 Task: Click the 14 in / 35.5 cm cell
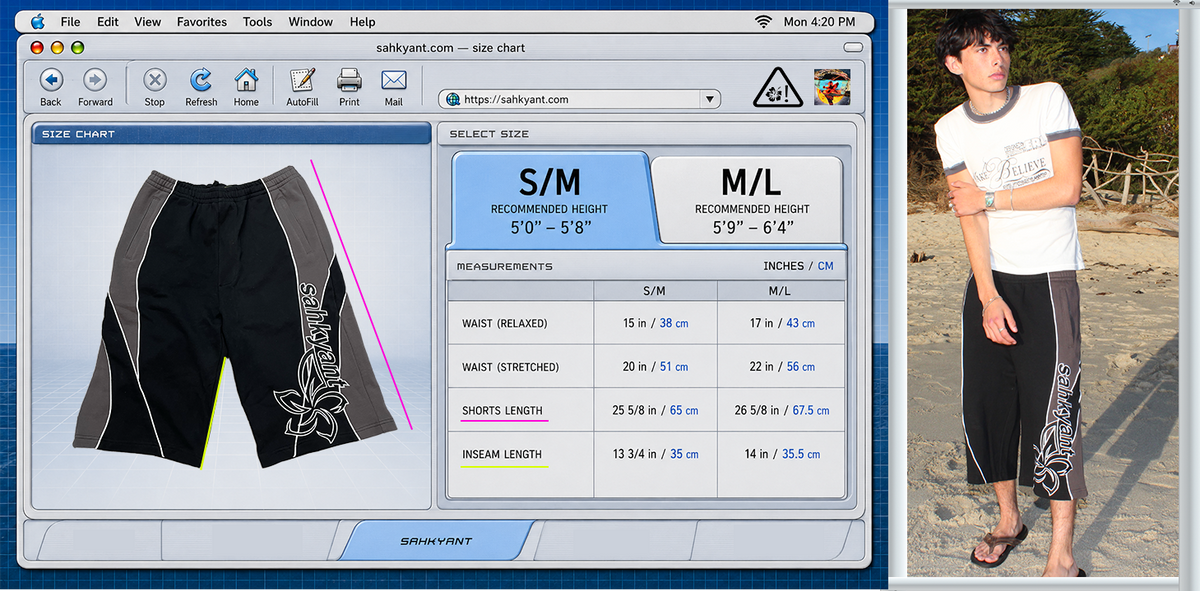(x=781, y=454)
